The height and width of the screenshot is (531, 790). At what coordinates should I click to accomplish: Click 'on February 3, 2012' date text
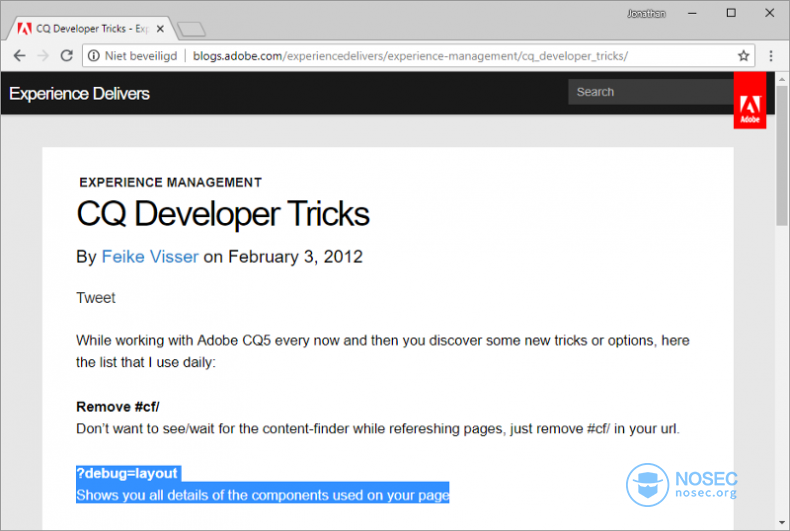[x=283, y=257]
